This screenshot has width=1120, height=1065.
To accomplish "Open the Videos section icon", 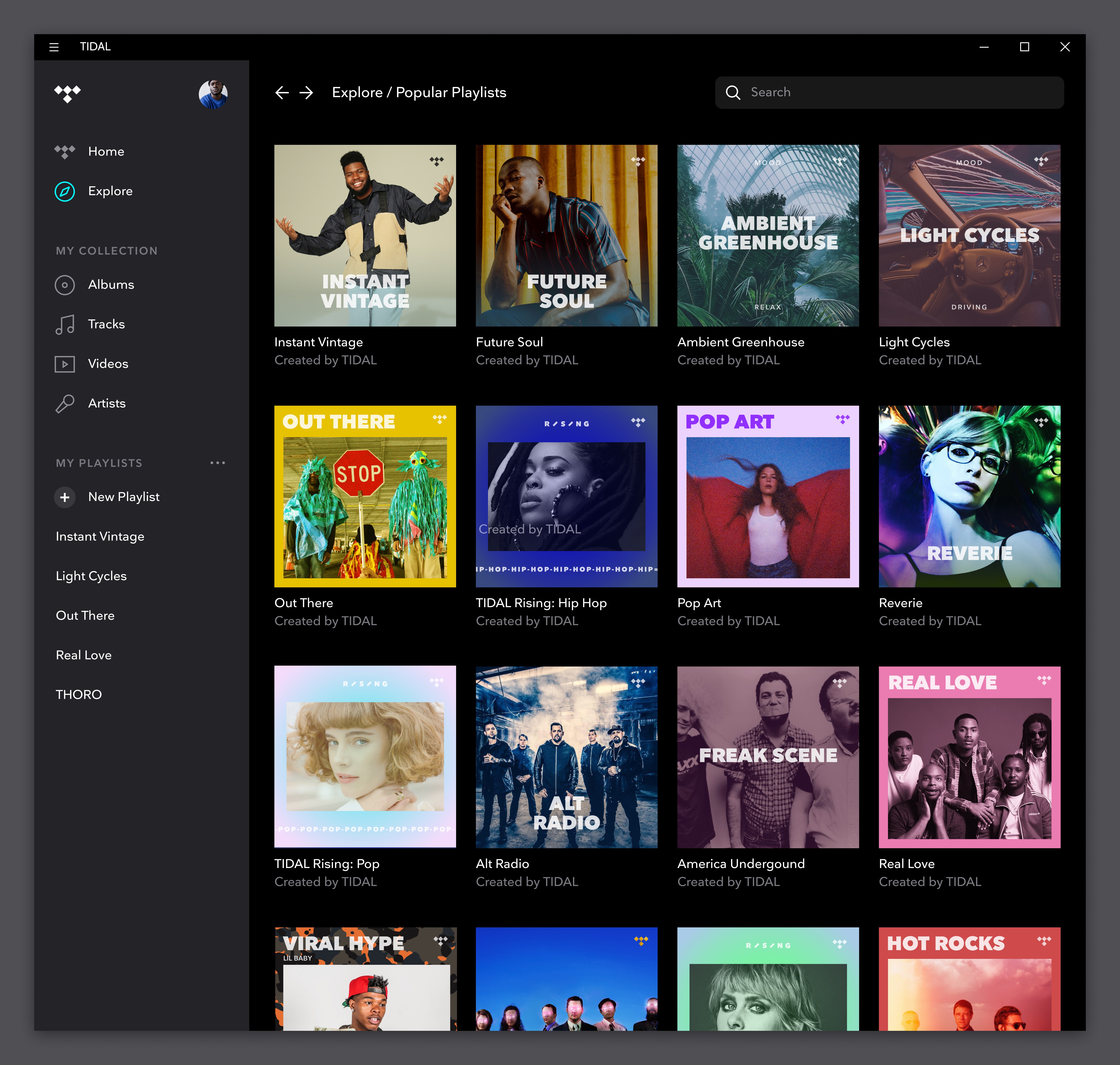I will pos(65,364).
